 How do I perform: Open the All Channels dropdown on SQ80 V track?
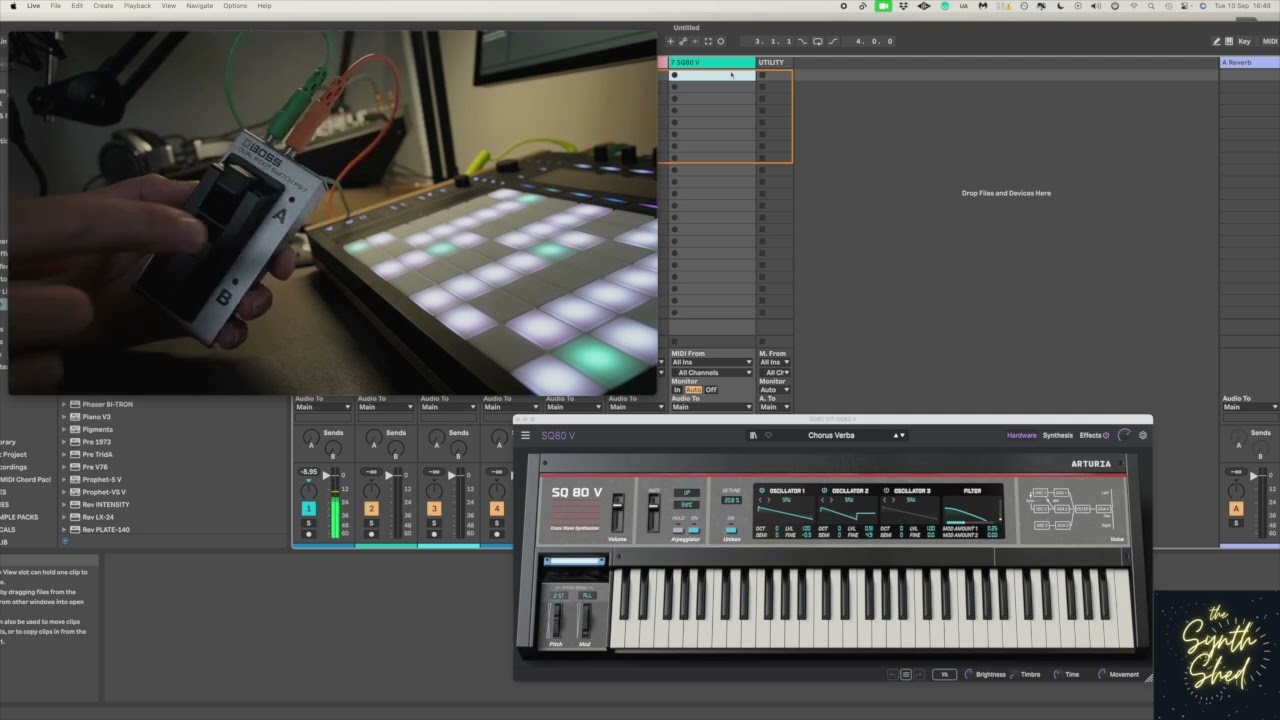tap(712, 372)
